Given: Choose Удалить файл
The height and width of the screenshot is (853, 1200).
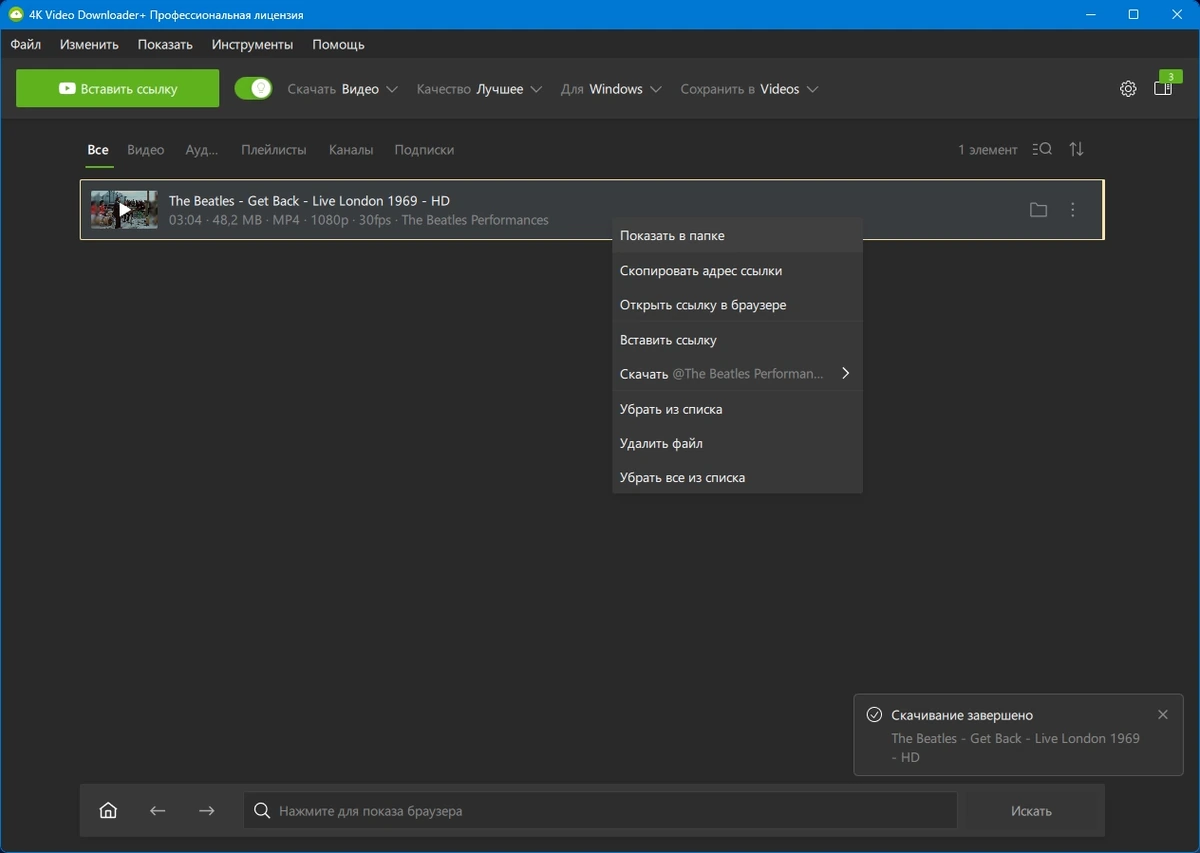Looking at the screenshot, I should point(737,443).
